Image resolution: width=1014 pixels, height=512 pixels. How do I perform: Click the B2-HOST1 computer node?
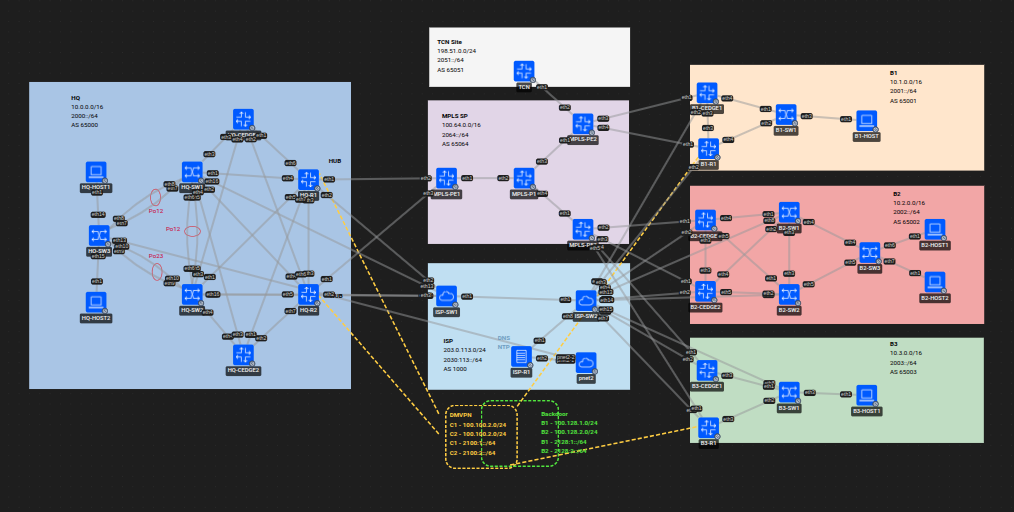[934, 229]
